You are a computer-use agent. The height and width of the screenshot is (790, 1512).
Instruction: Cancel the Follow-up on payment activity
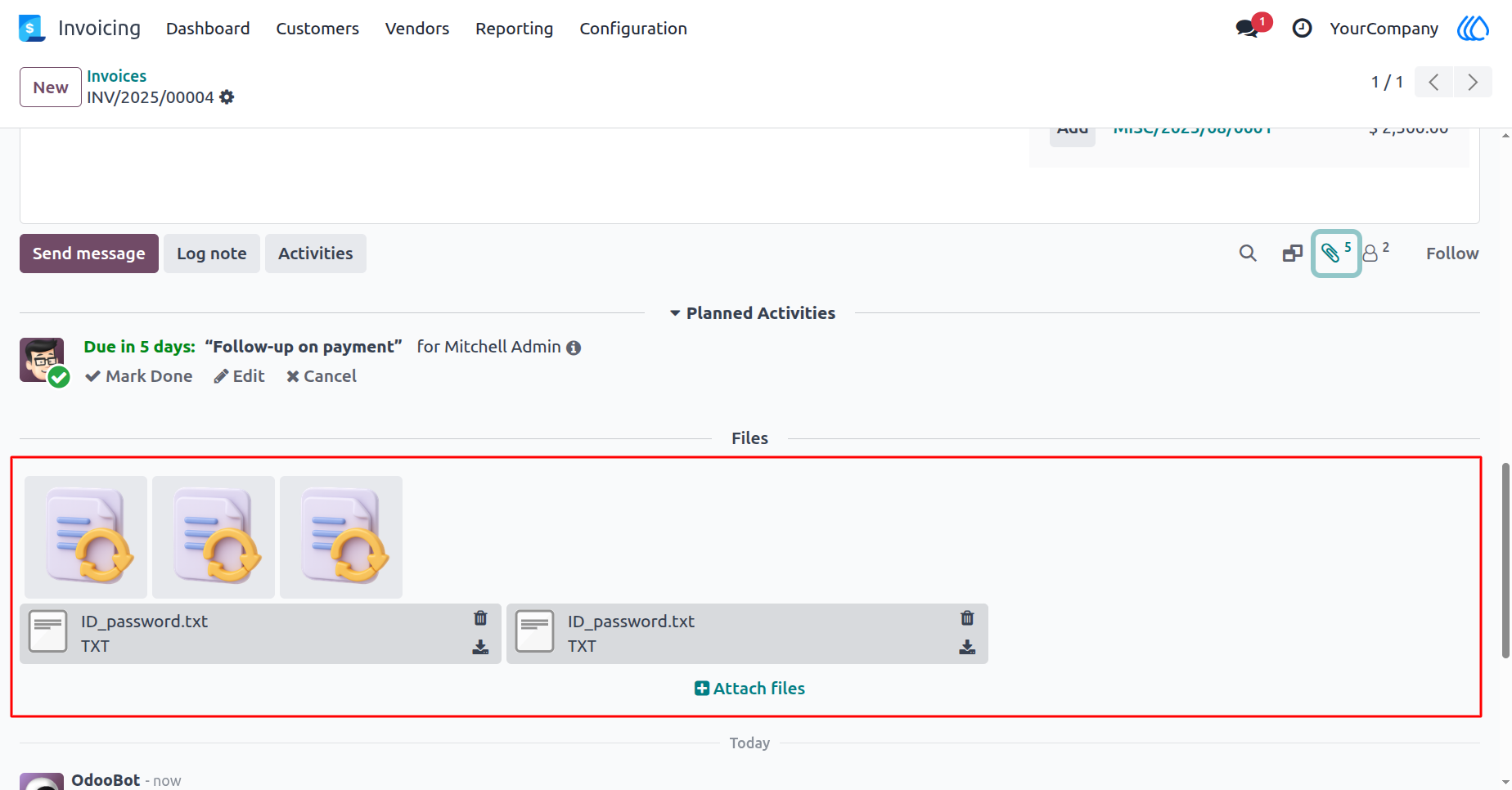click(322, 376)
